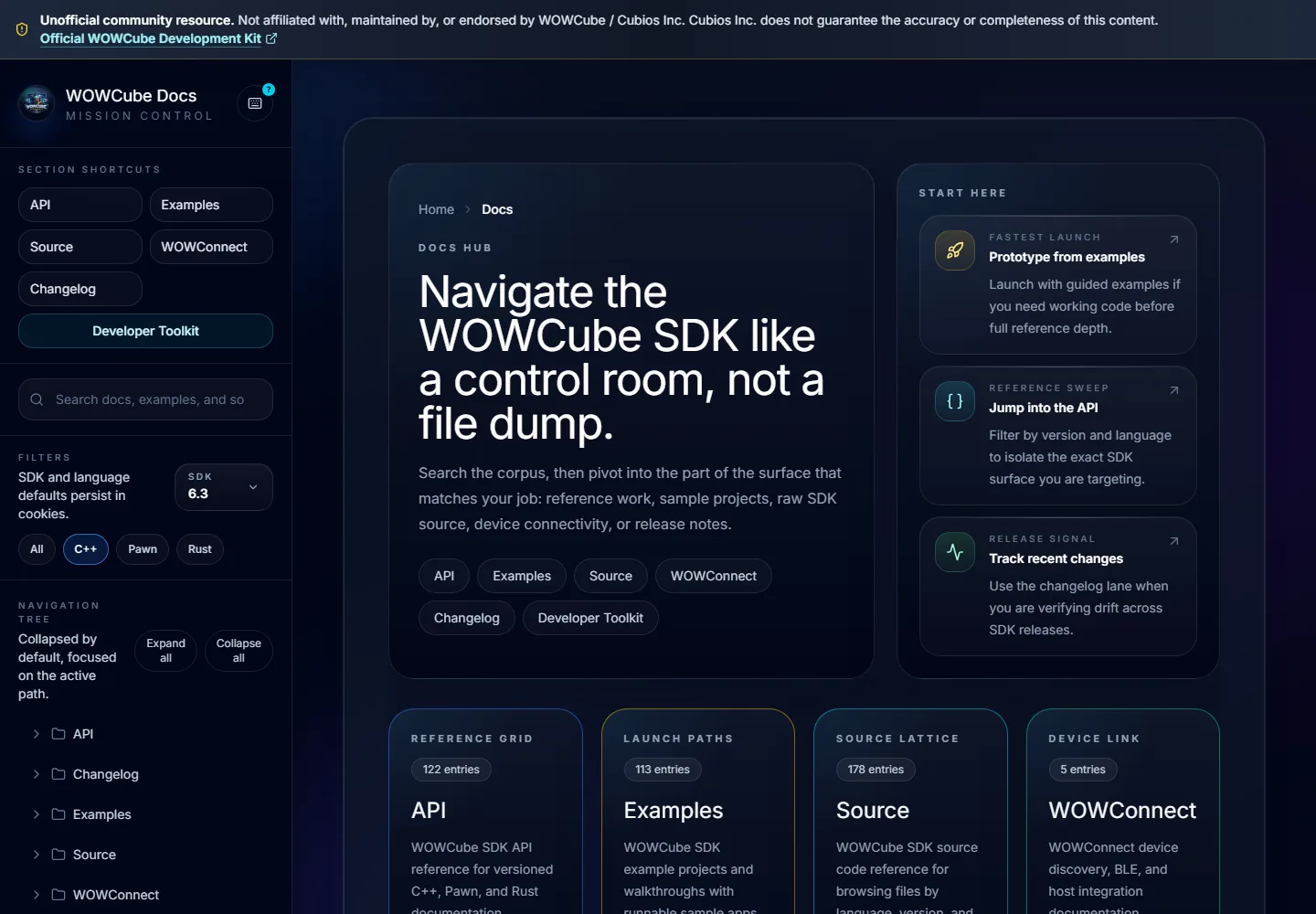Open the WOWConnect device link card
This screenshot has height=914, width=1316.
[x=1123, y=812]
